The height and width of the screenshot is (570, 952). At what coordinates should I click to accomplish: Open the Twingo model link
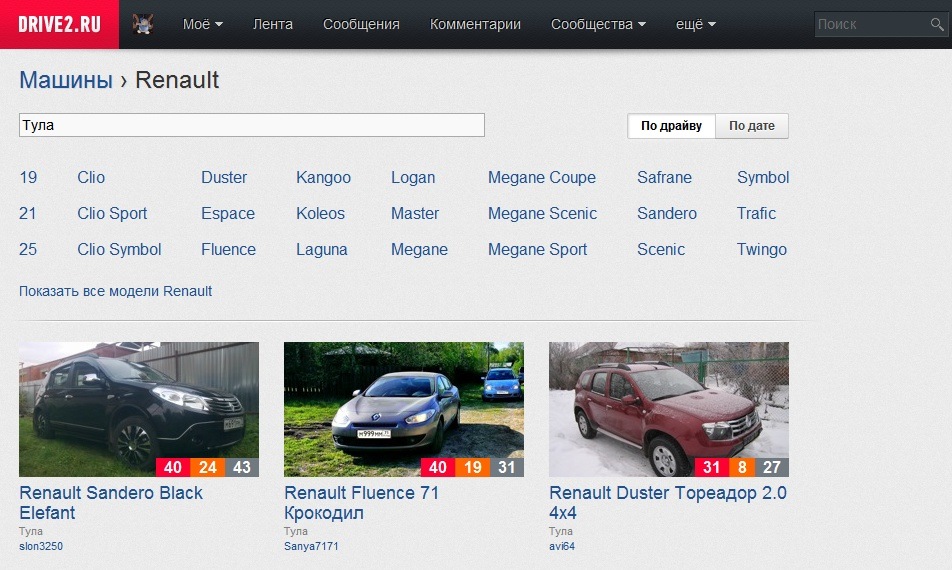[762, 249]
